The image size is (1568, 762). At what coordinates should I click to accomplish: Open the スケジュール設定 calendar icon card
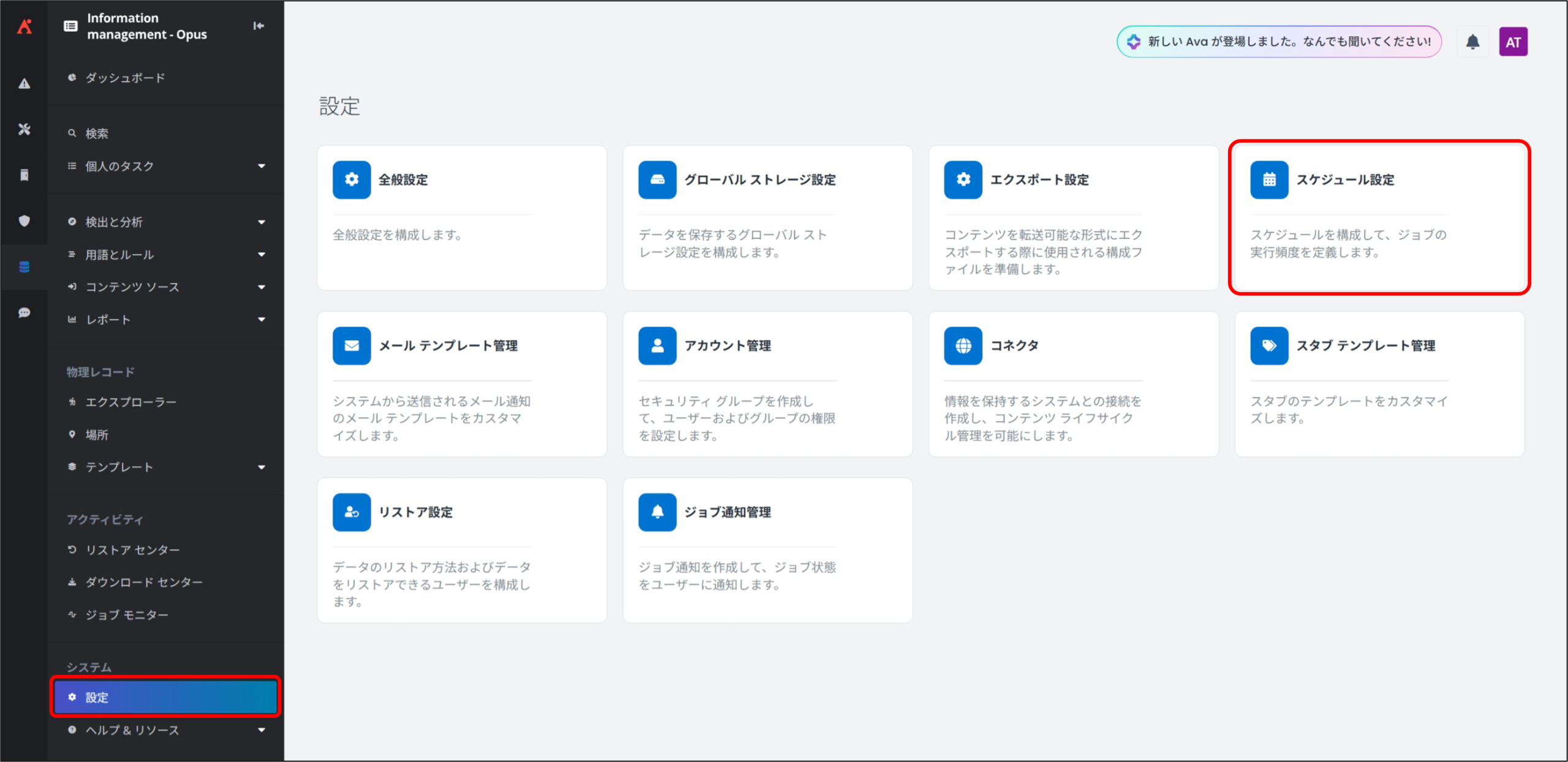pyautogui.click(x=1269, y=179)
